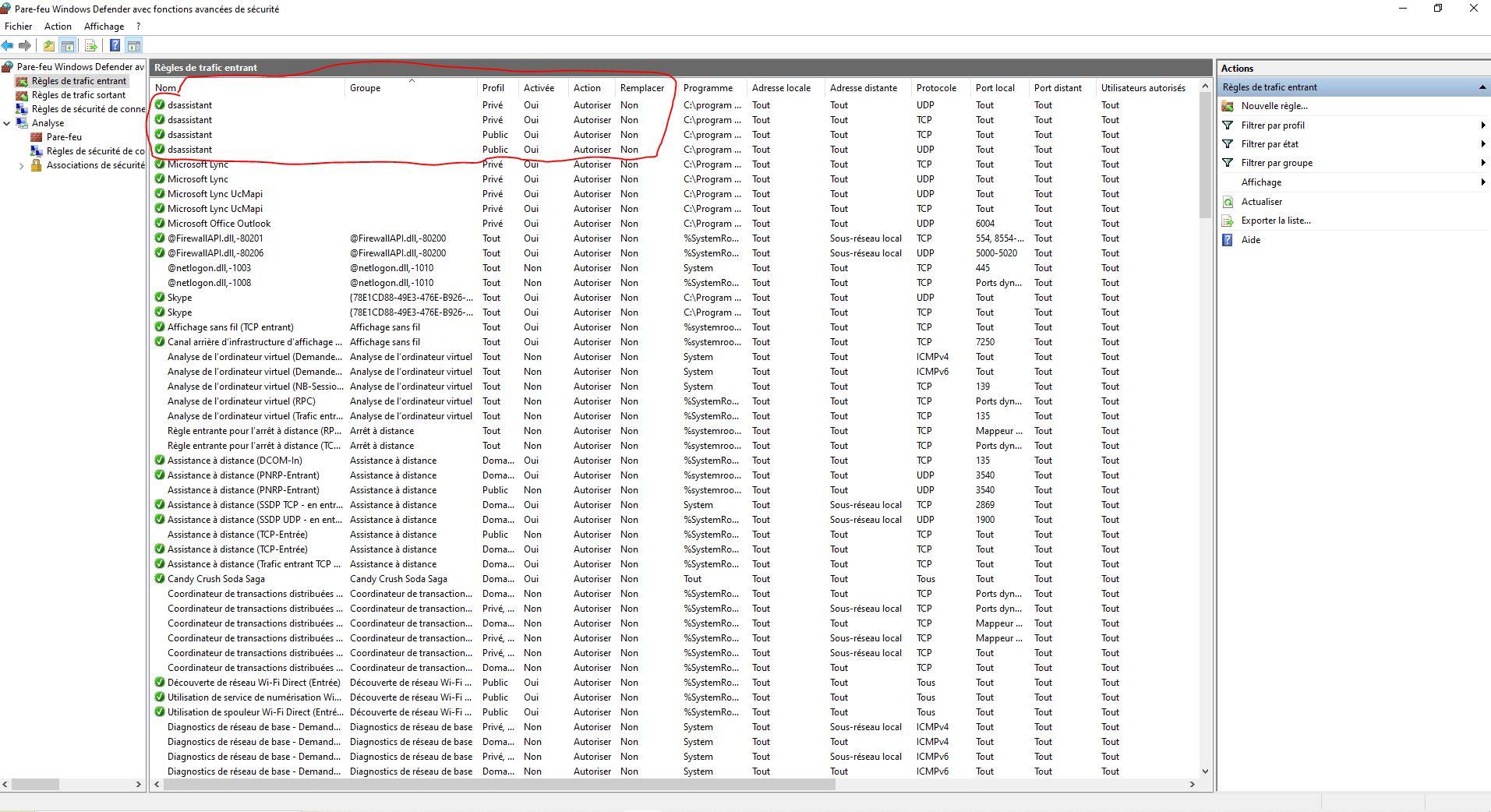Viewport: 1491px width, 812px height.
Task: Select the @FirewallAPI.dll,-80206 rule name
Action: click(215, 253)
